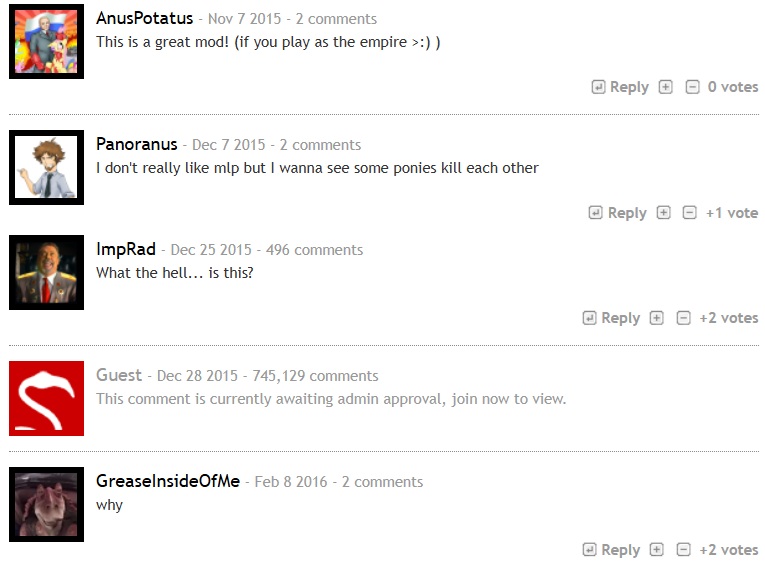The width and height of the screenshot is (765, 565).
Task: Upvote ImpRad's comment with plus icon
Action: tap(657, 318)
